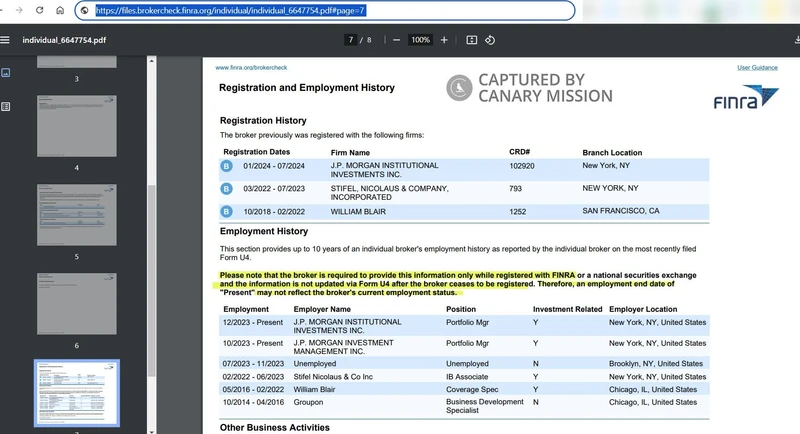Click employment dates 10/2023 - Present
Viewport: 800px width, 434px height.
click(253, 343)
